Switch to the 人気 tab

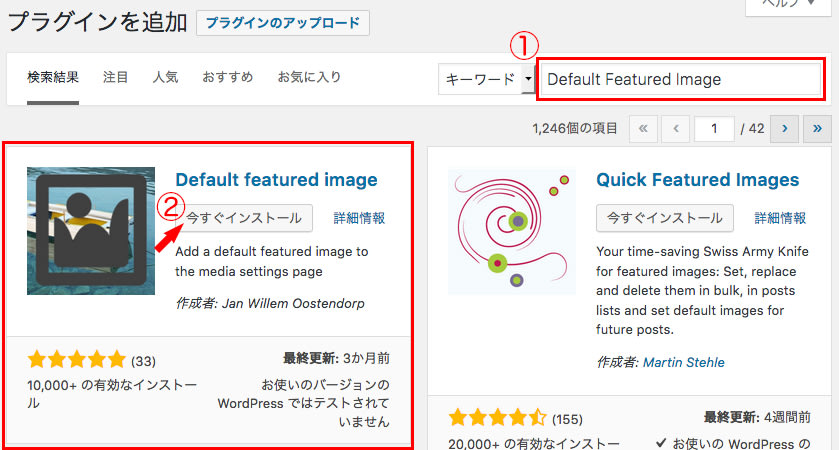(165, 78)
